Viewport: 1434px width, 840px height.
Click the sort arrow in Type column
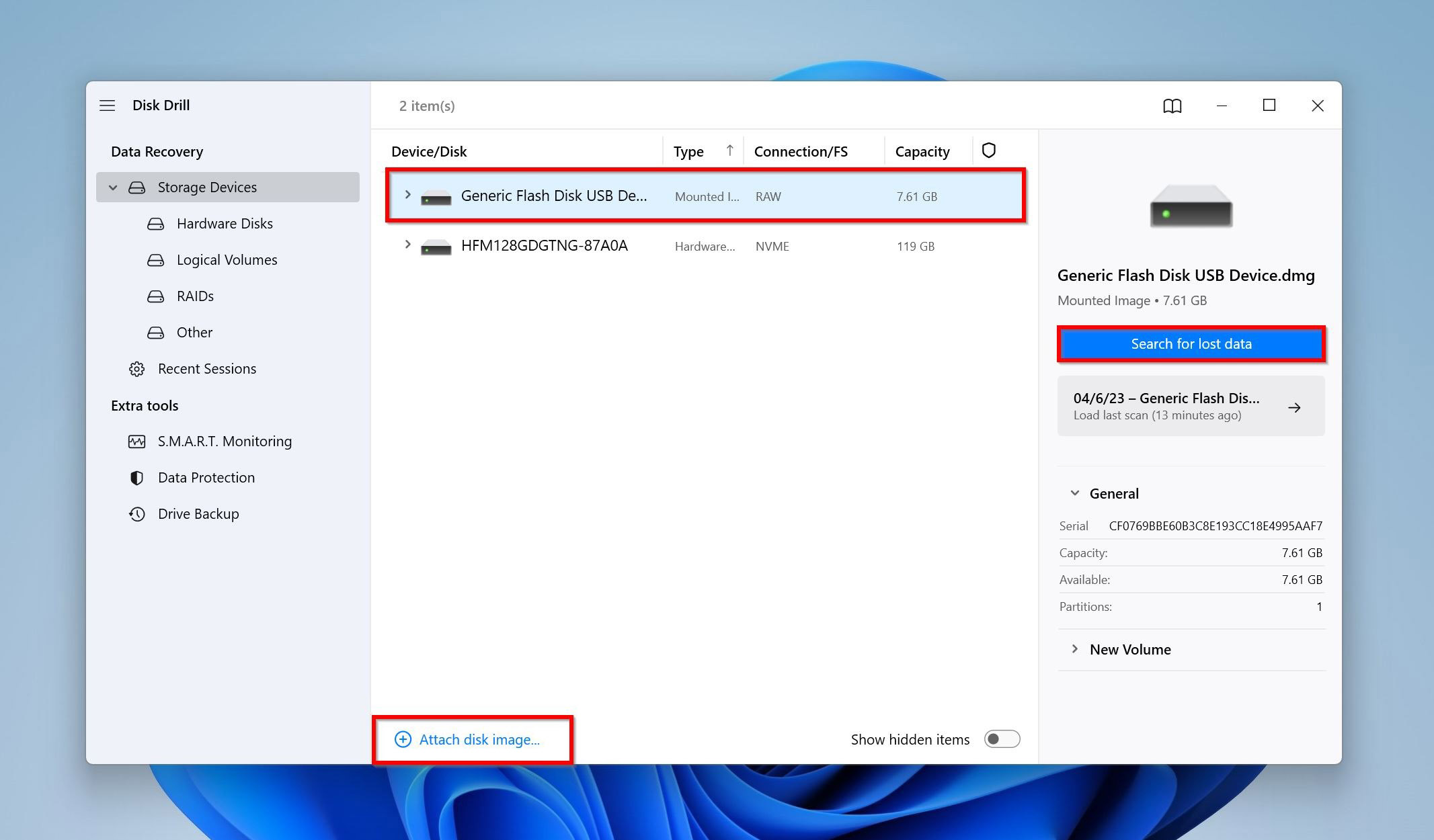729,151
